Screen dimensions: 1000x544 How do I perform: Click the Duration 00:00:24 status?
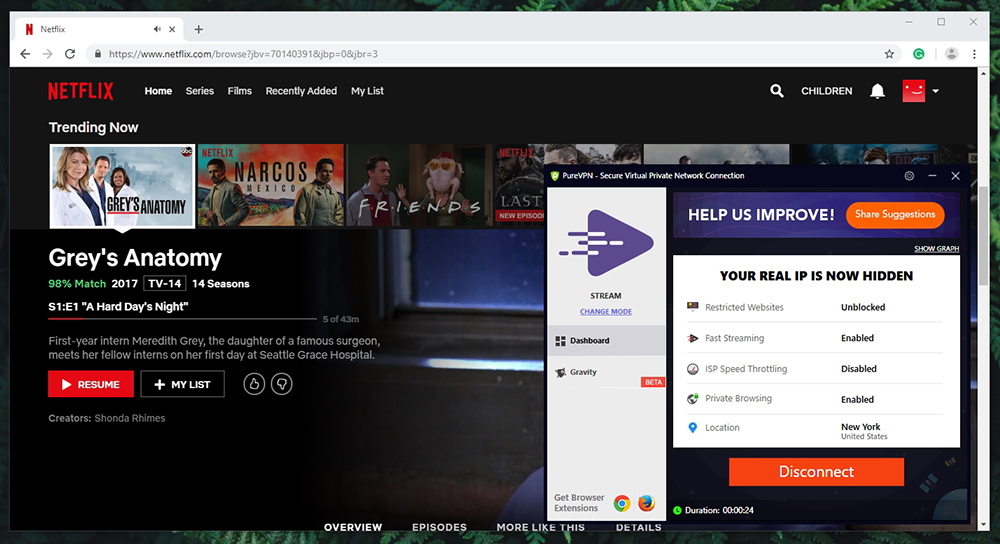(x=713, y=510)
